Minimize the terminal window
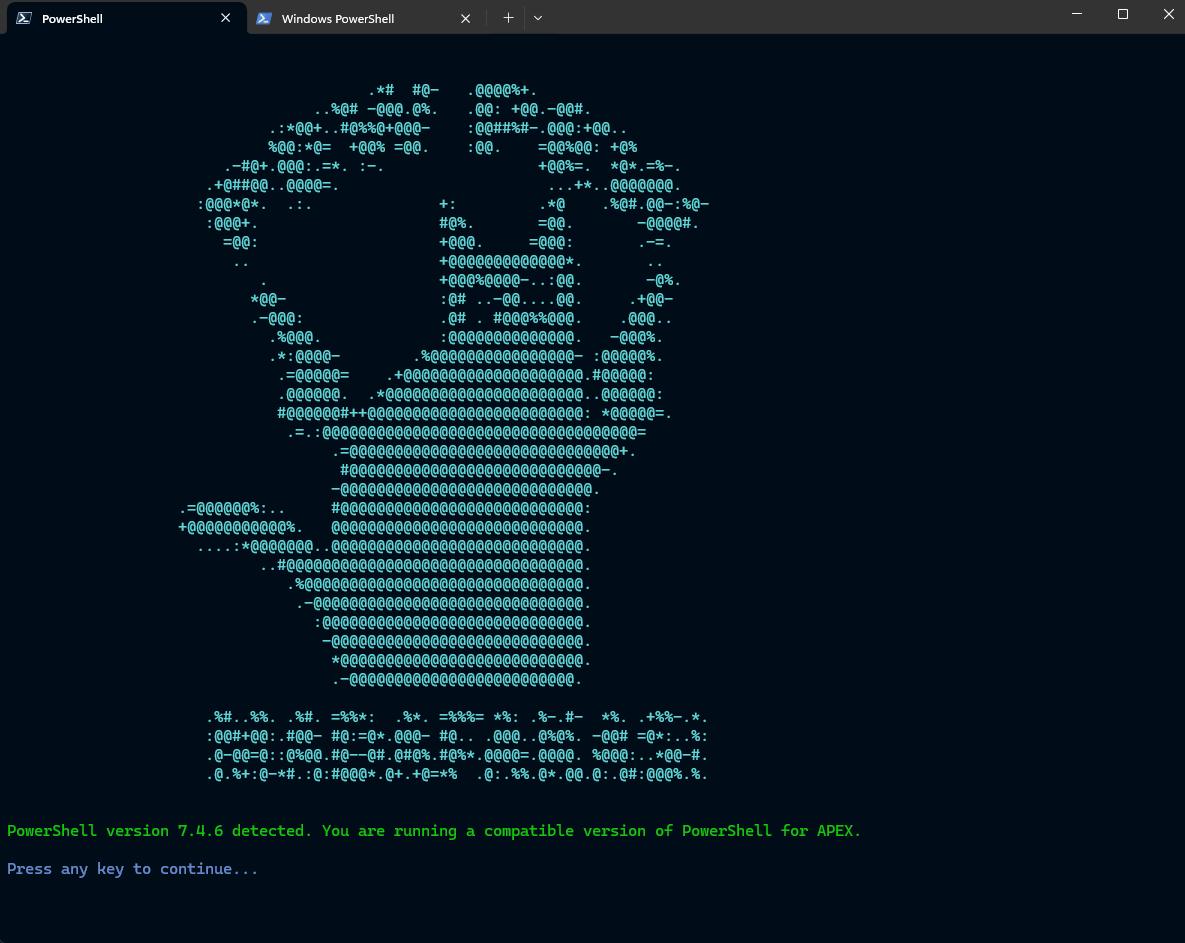The width and height of the screenshot is (1185, 943). pos(1077,14)
